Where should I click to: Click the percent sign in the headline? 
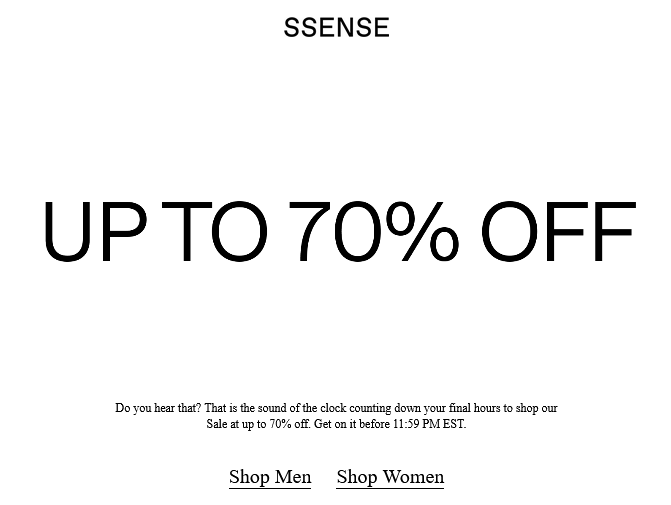(422, 231)
